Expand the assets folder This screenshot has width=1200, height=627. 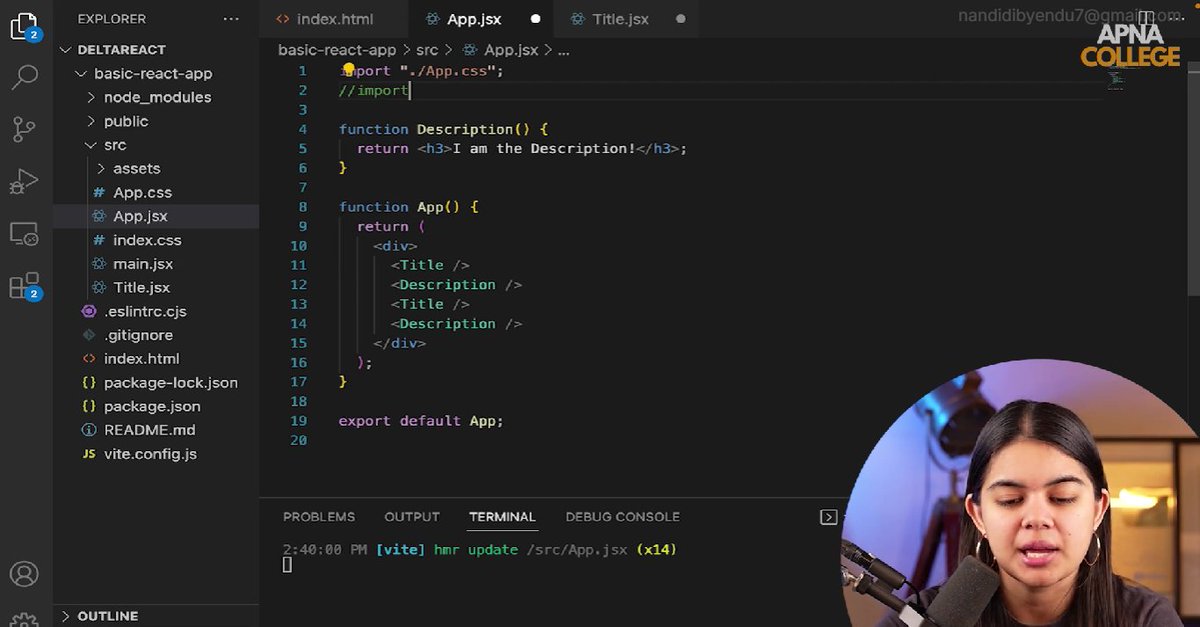pos(156,168)
